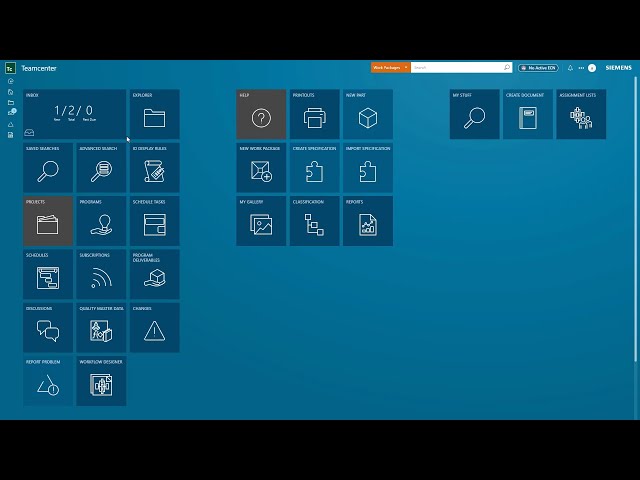Click the New Work Package tile
Screen dimensions: 640x480
tap(261, 168)
